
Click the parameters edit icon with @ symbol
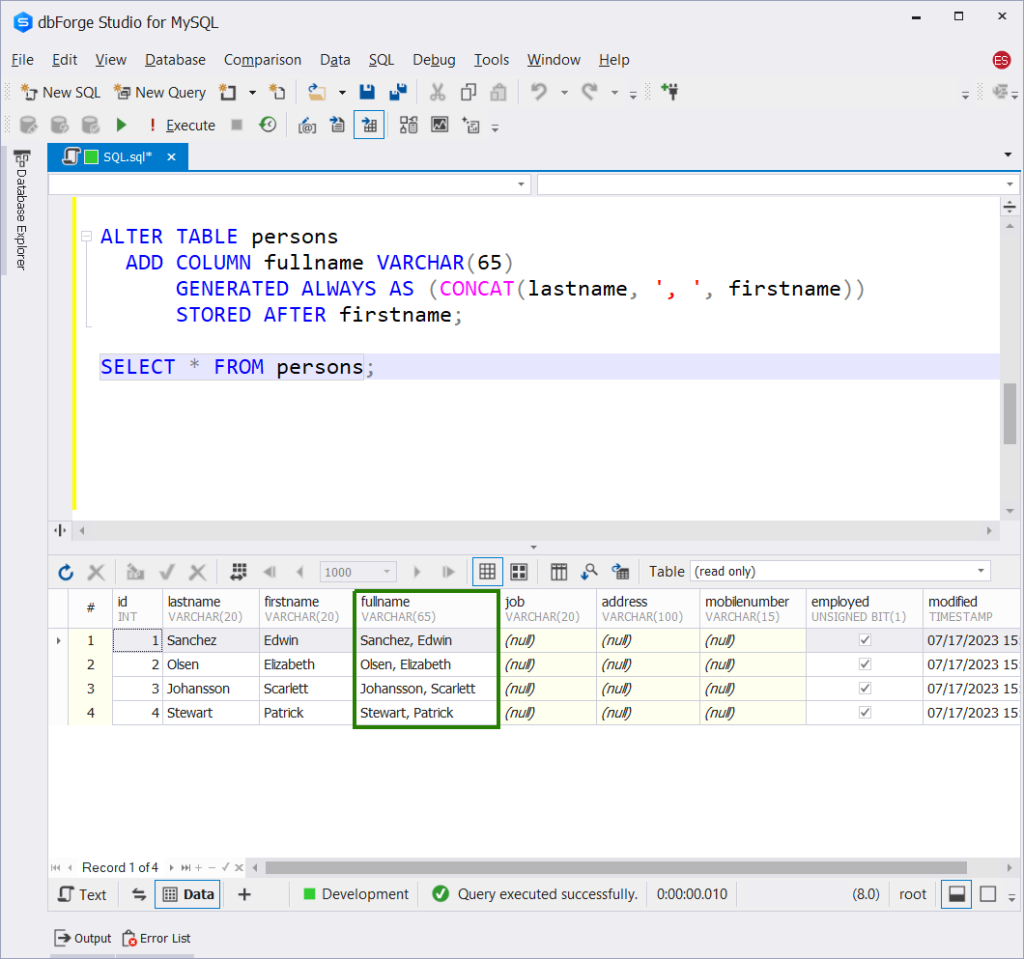(307, 125)
